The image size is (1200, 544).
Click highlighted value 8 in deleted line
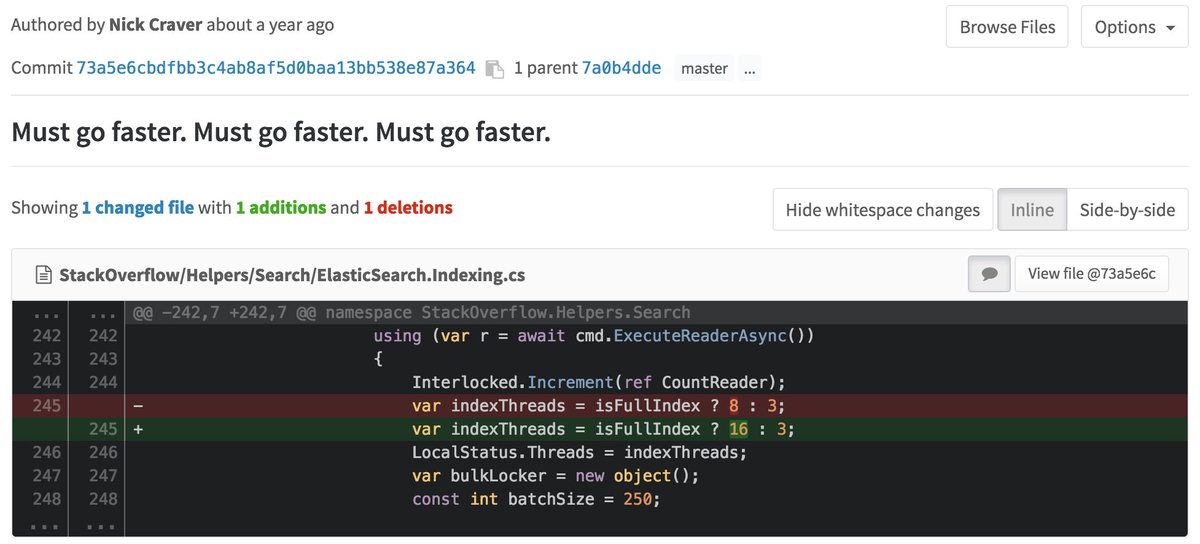[733, 406]
